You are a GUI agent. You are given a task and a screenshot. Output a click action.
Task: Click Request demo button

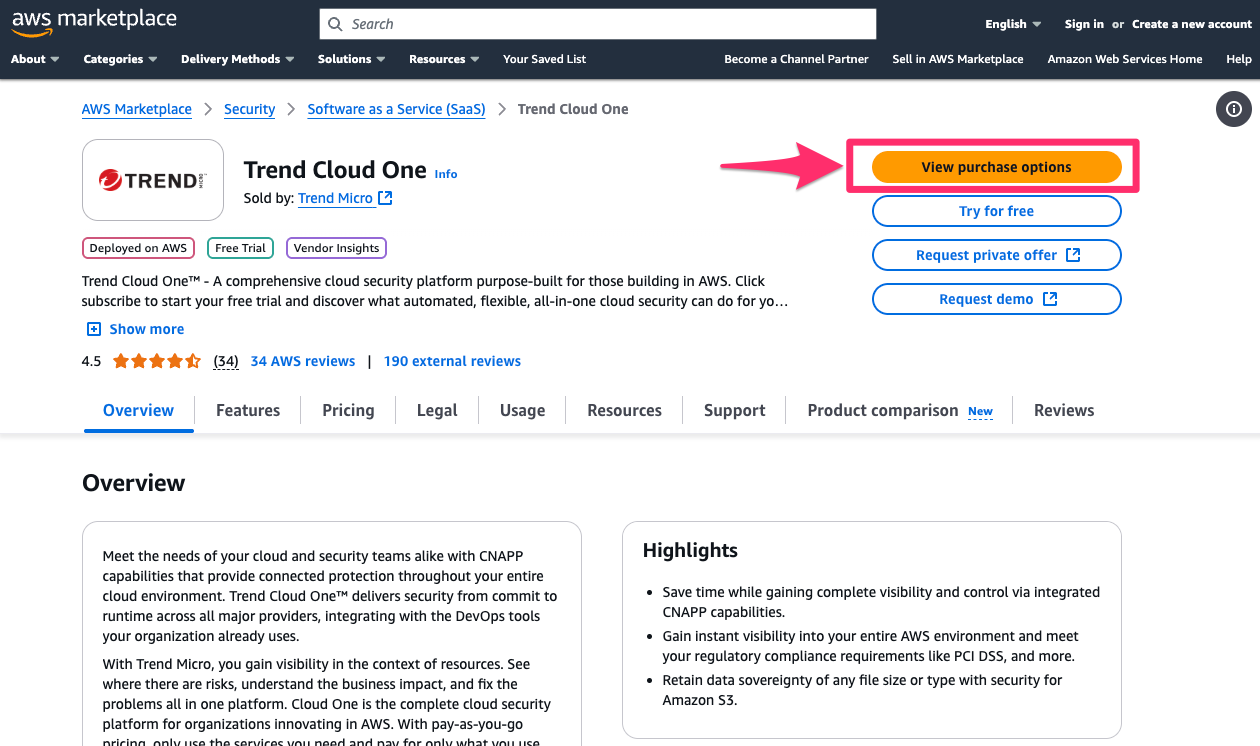[996, 299]
